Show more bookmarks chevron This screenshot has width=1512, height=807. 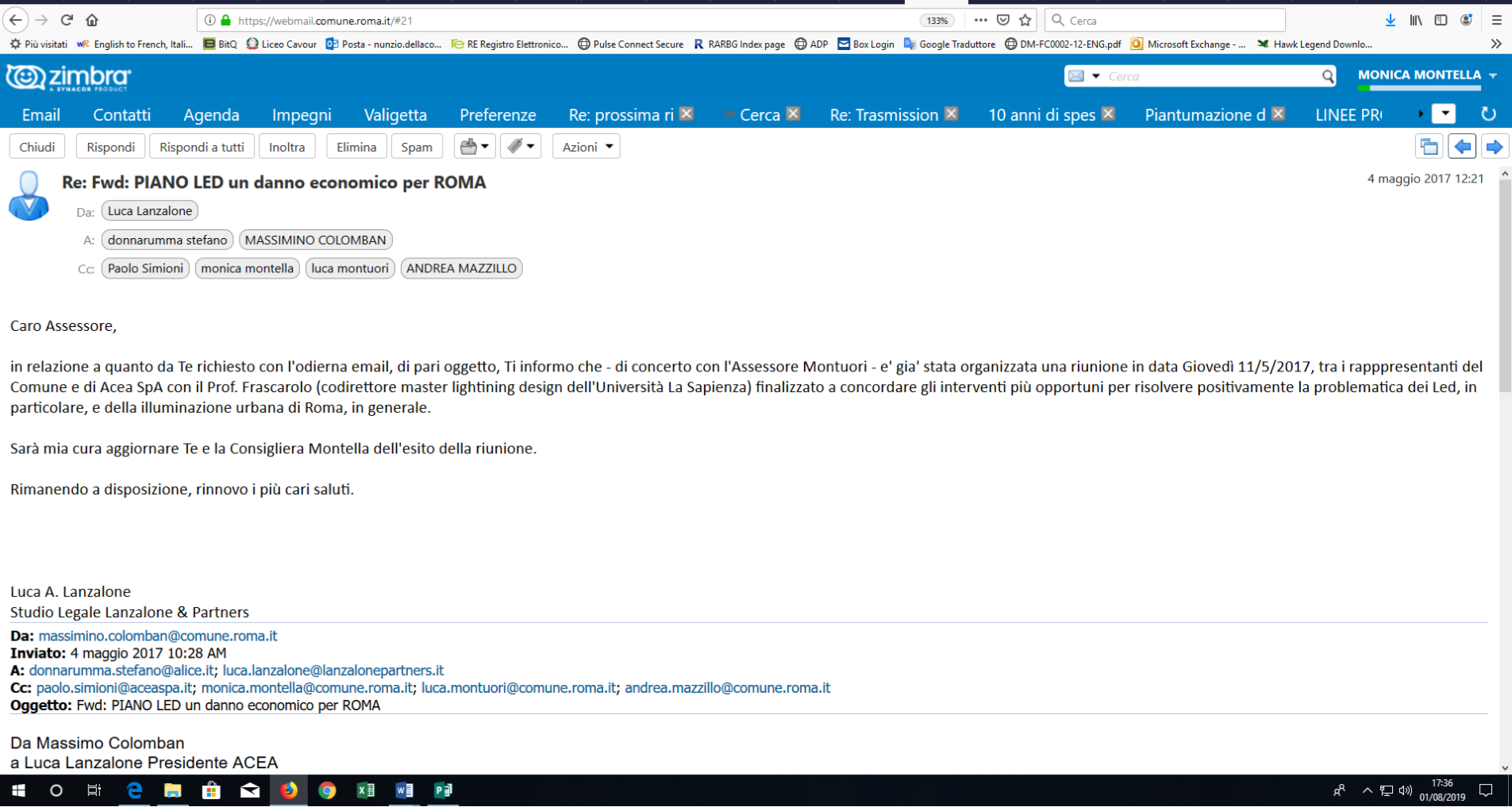[1496, 44]
